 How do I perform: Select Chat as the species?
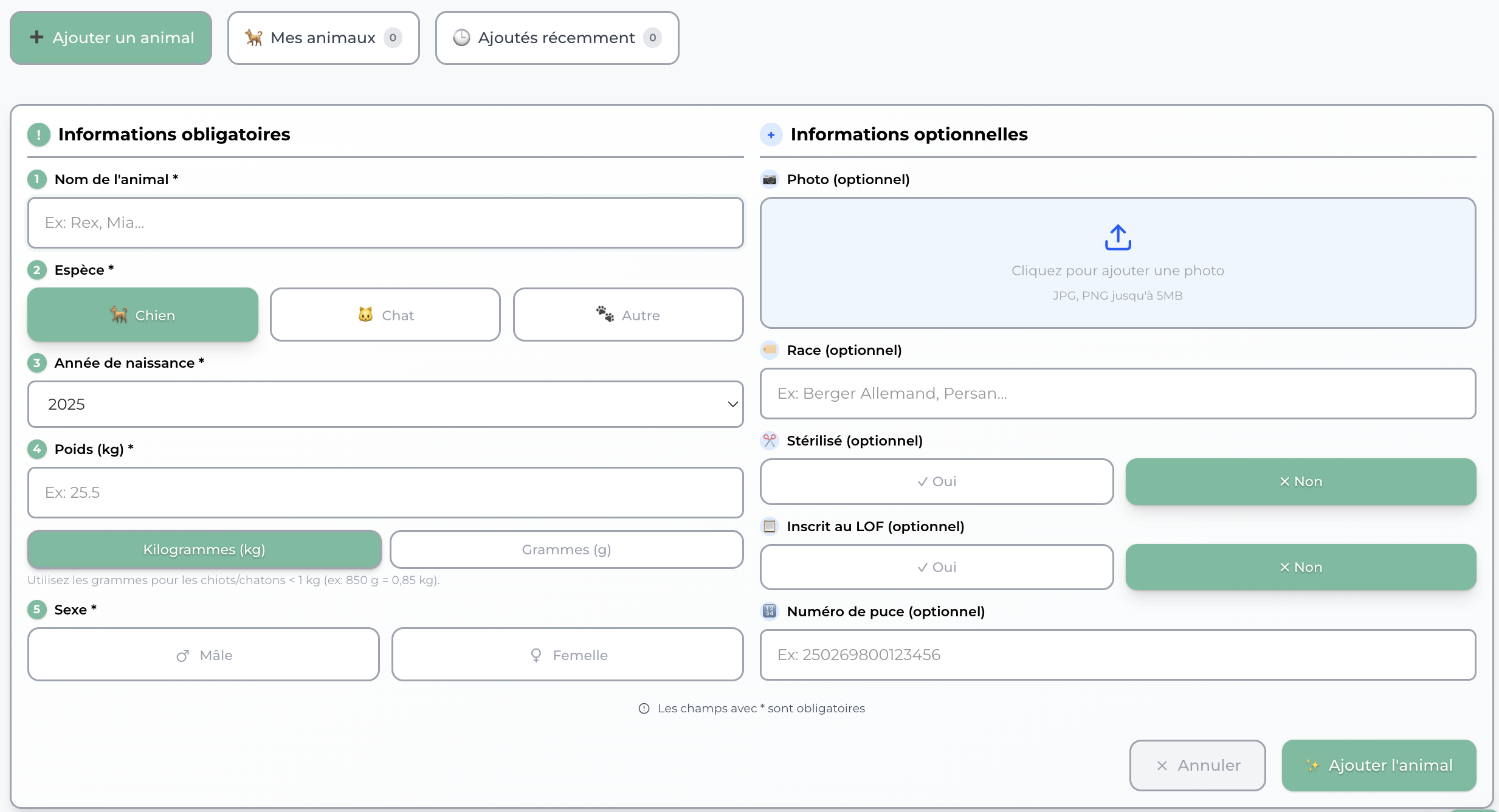(385, 315)
